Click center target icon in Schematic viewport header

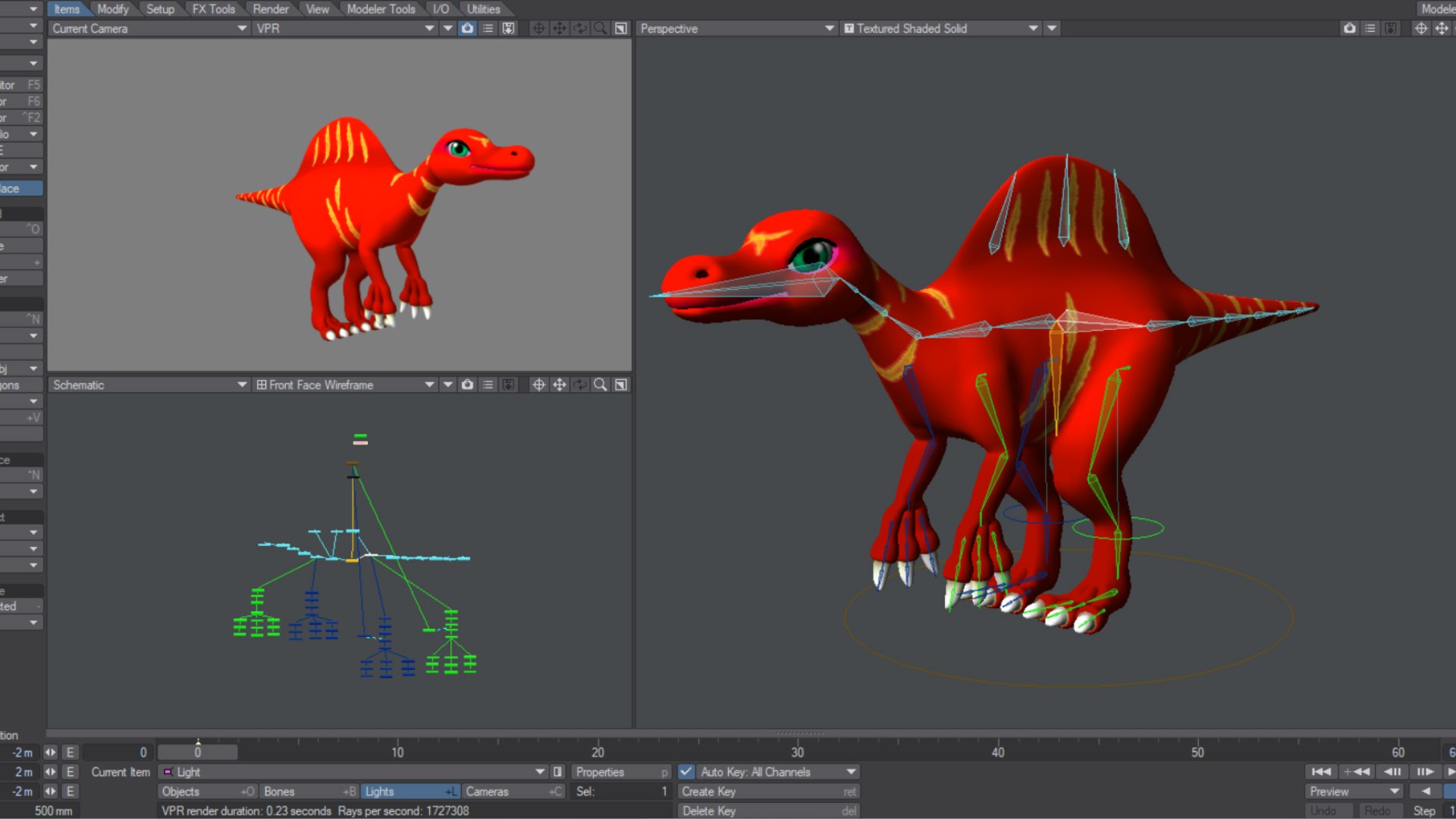(x=538, y=384)
